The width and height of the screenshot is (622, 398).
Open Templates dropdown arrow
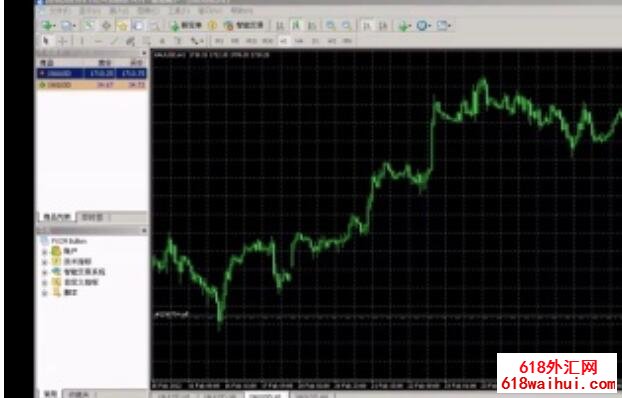point(449,26)
